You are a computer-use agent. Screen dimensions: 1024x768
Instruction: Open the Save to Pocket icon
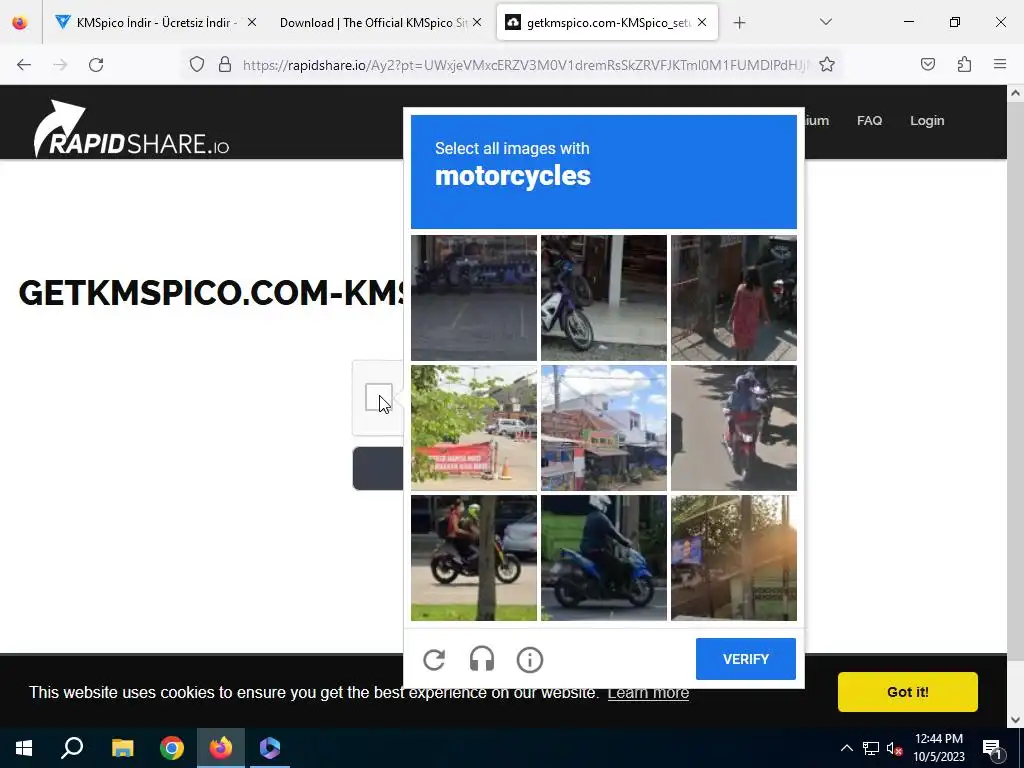928,64
